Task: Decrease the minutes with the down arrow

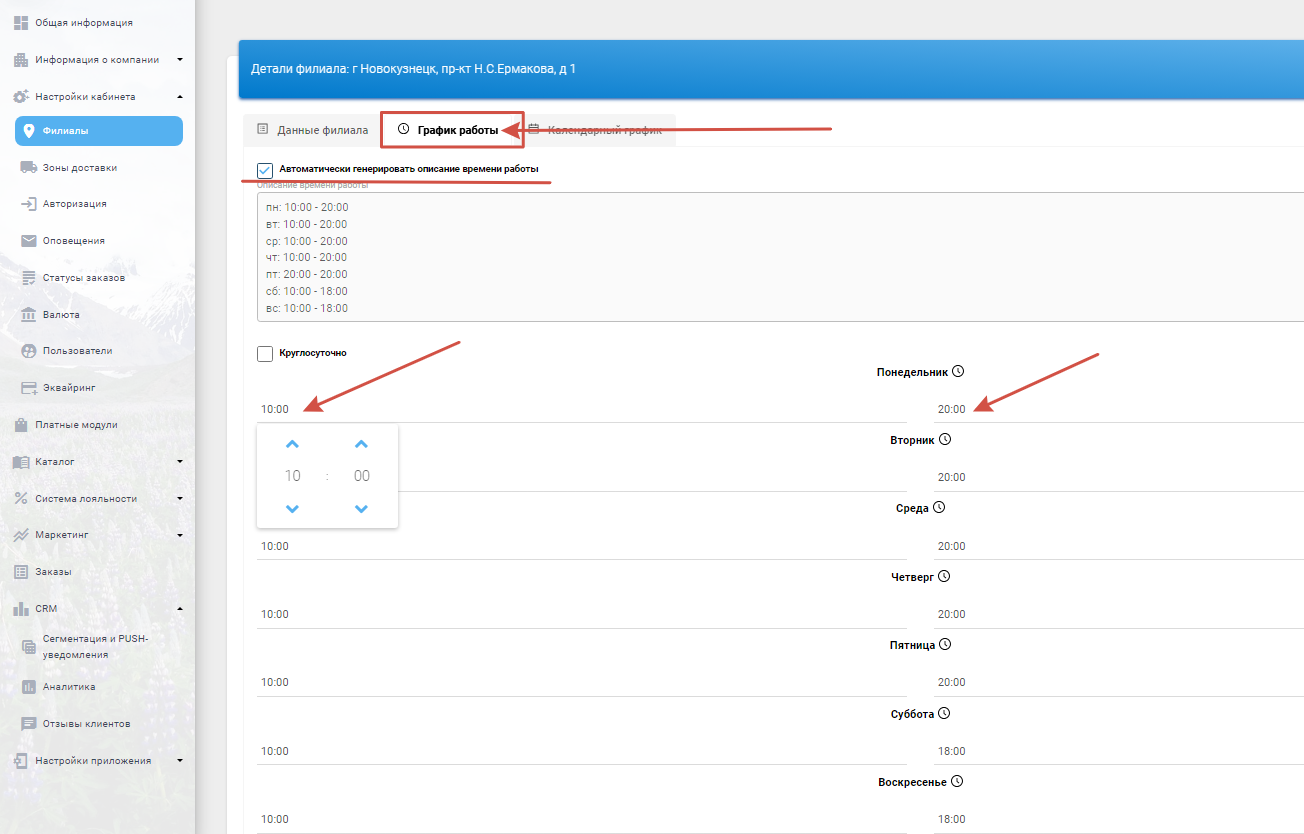Action: [x=362, y=509]
